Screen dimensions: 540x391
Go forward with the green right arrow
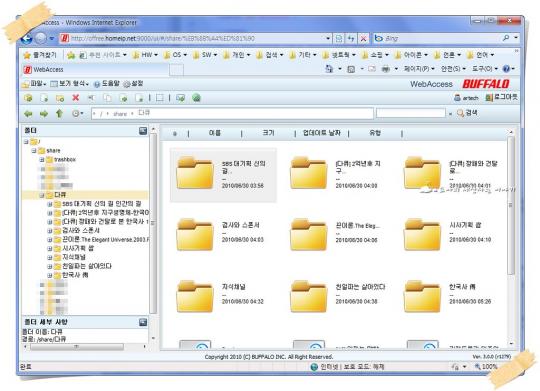[44, 113]
